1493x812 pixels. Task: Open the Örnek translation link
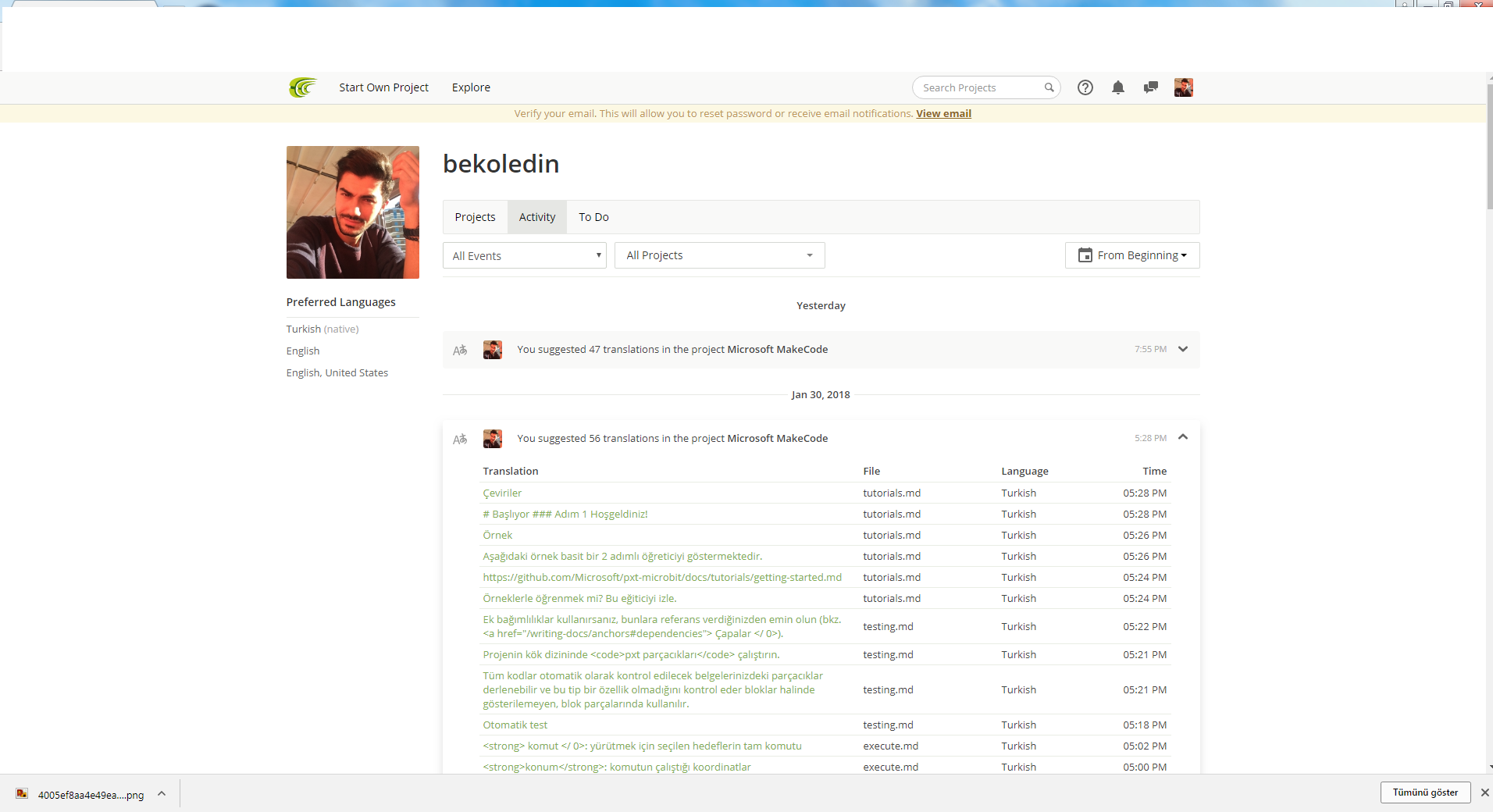click(x=497, y=535)
